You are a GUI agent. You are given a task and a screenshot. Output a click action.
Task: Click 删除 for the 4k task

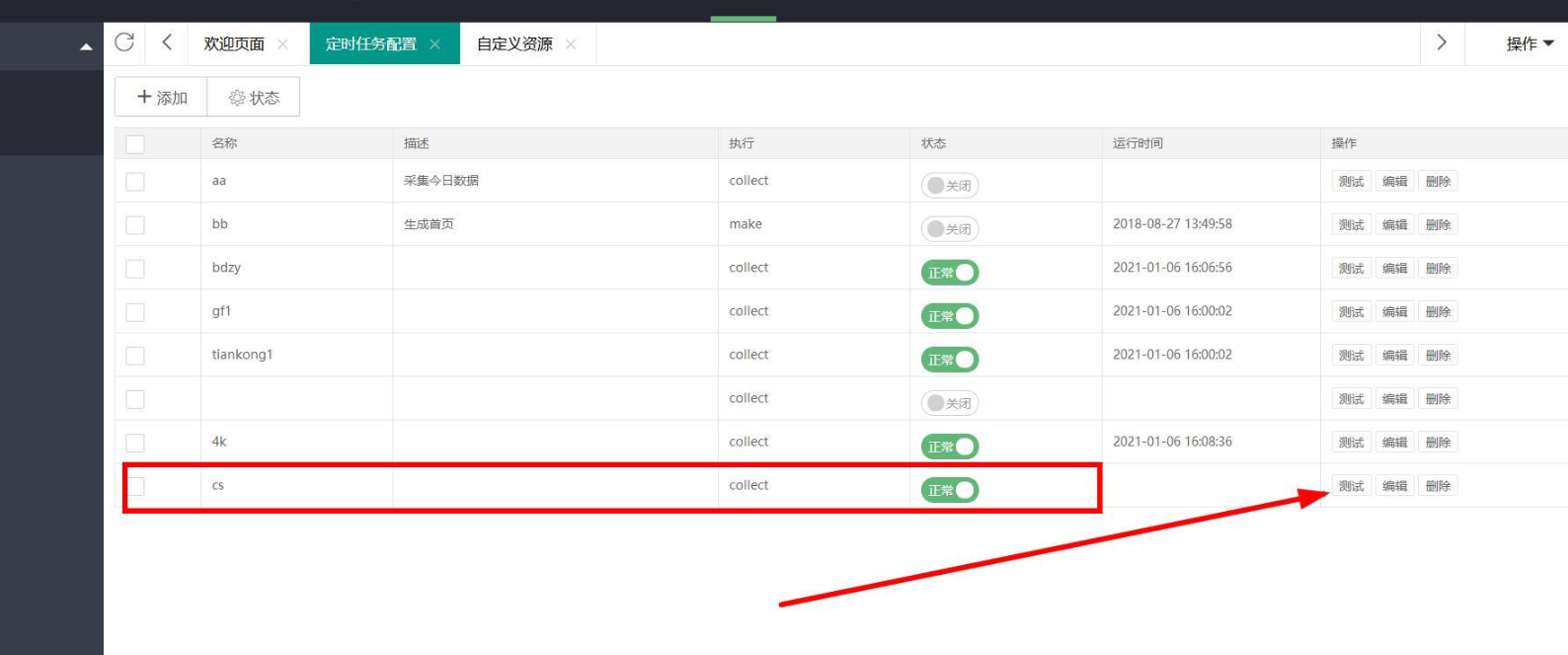point(1438,443)
